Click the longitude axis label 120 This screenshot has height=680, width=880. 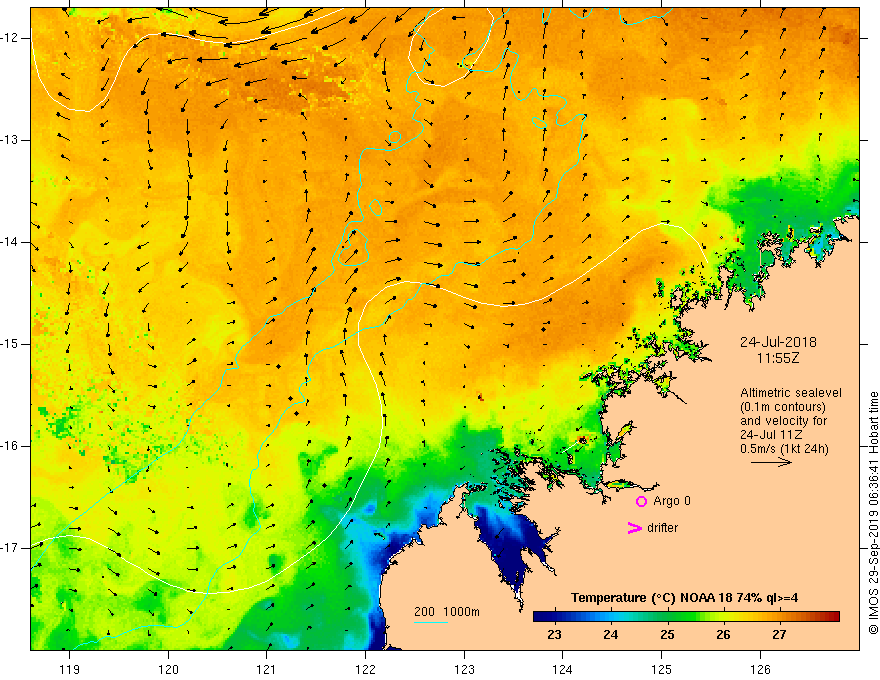tap(168, 669)
